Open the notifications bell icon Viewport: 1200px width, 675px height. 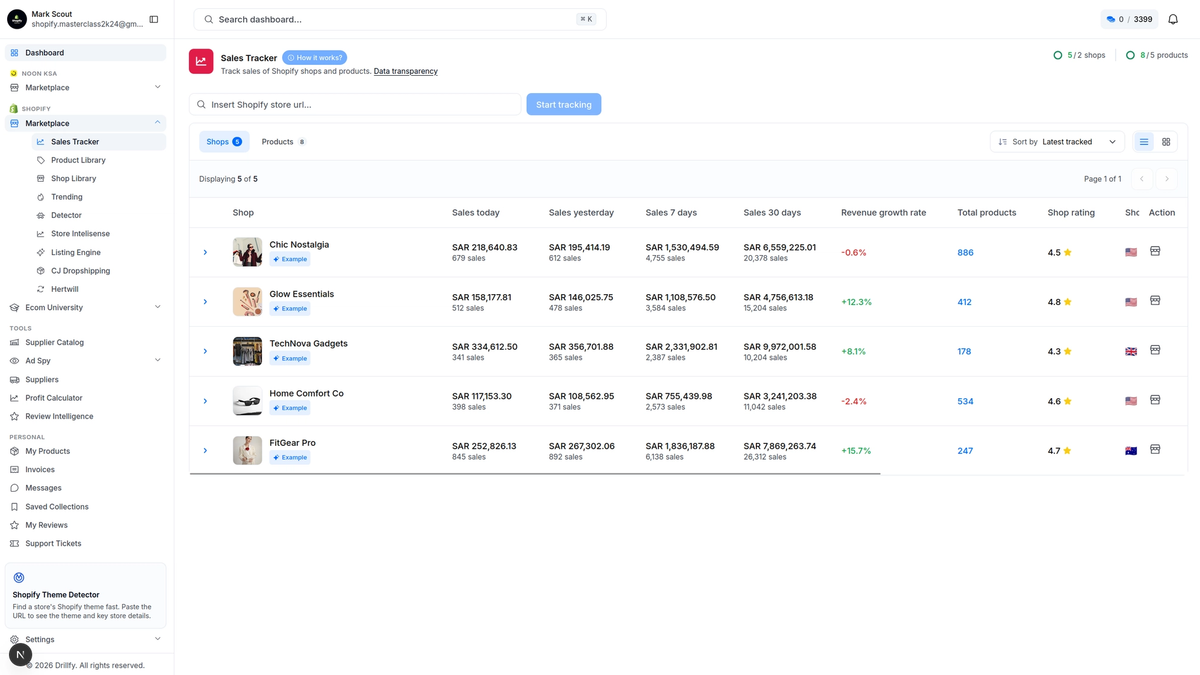point(1173,19)
